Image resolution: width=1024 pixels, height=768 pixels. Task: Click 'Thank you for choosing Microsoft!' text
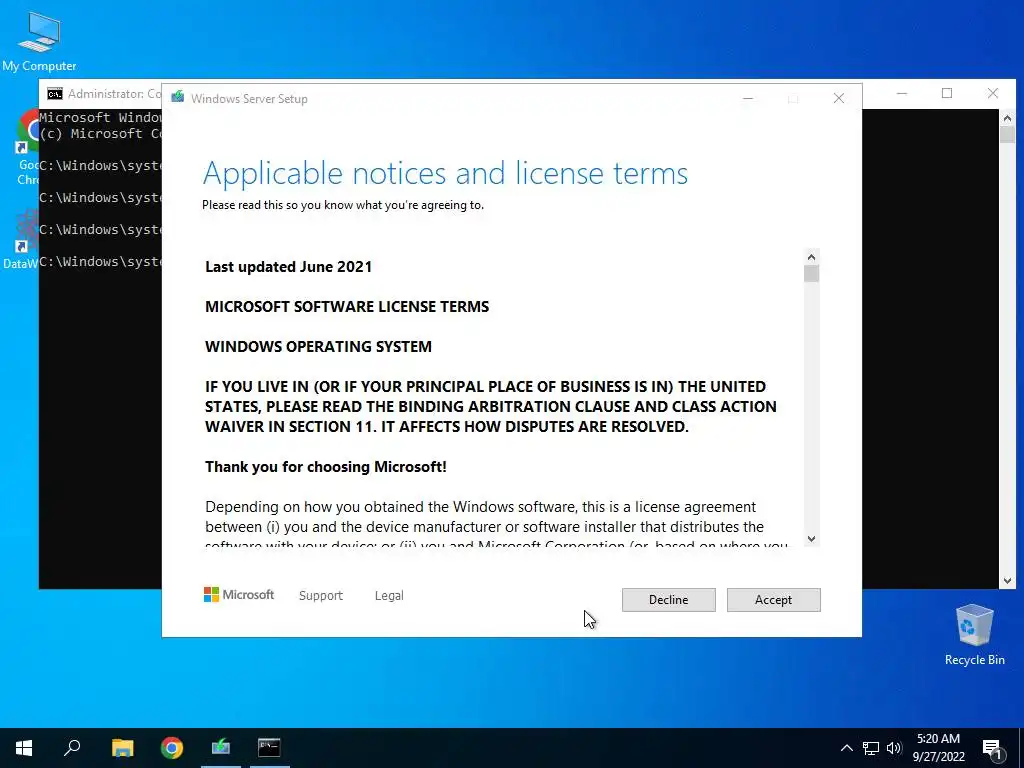(326, 466)
